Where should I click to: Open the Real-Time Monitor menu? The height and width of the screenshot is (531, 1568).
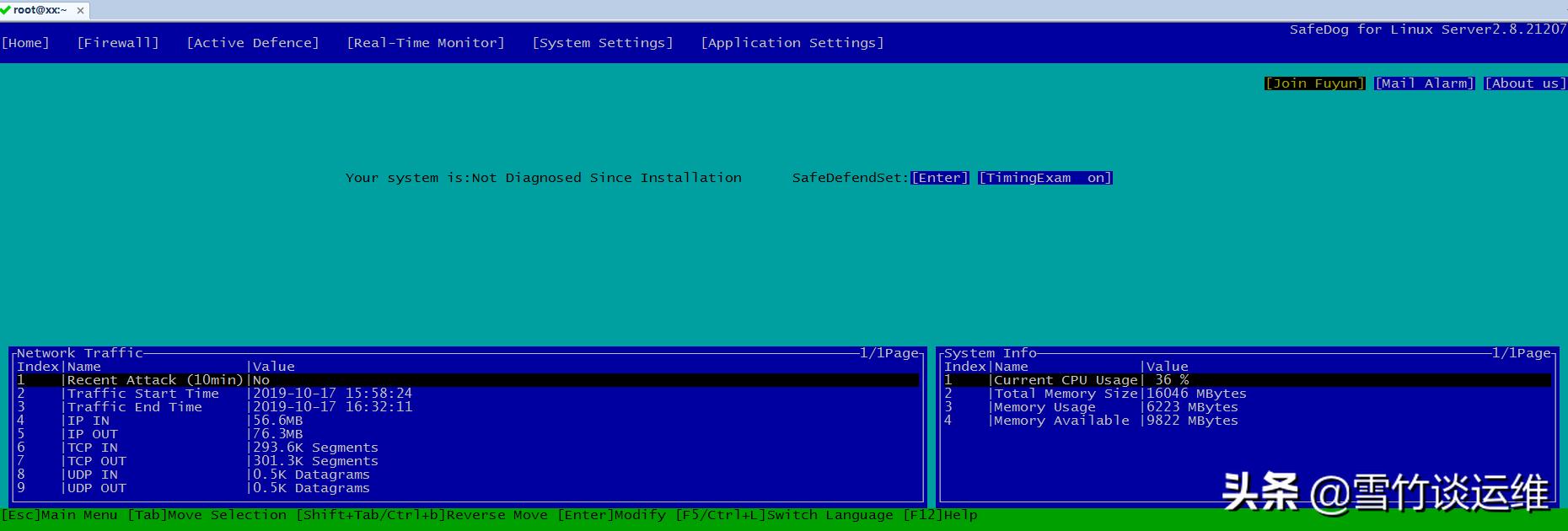tap(426, 43)
